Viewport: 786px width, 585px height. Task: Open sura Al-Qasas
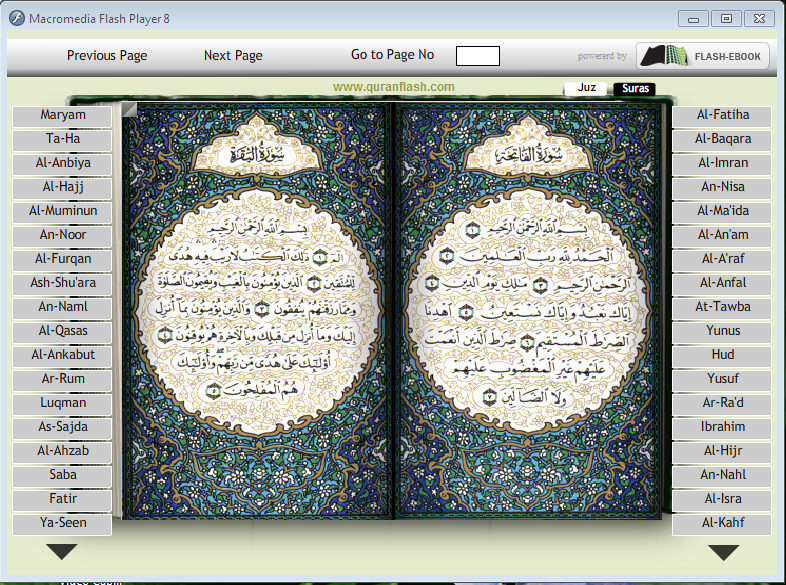(62, 332)
